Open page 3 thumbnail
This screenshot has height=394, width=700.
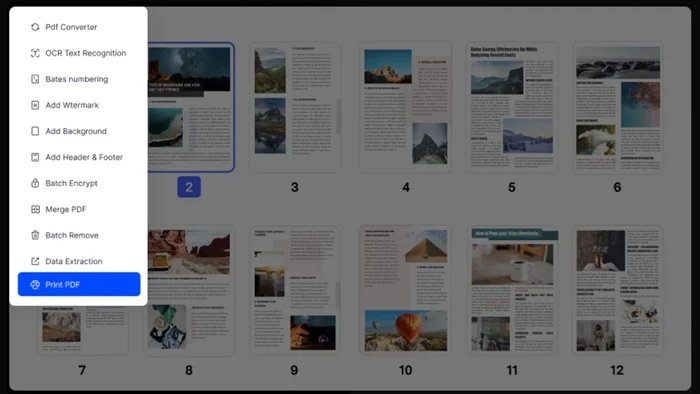coord(295,107)
